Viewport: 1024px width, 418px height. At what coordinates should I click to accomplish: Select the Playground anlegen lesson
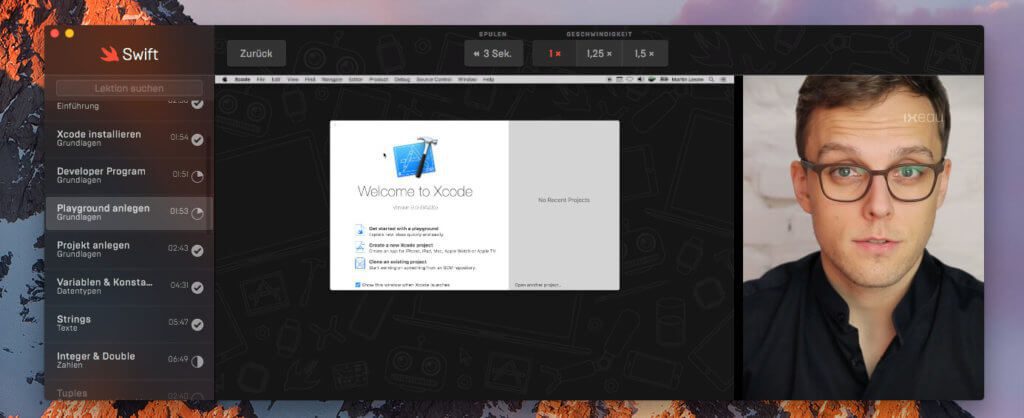point(129,213)
